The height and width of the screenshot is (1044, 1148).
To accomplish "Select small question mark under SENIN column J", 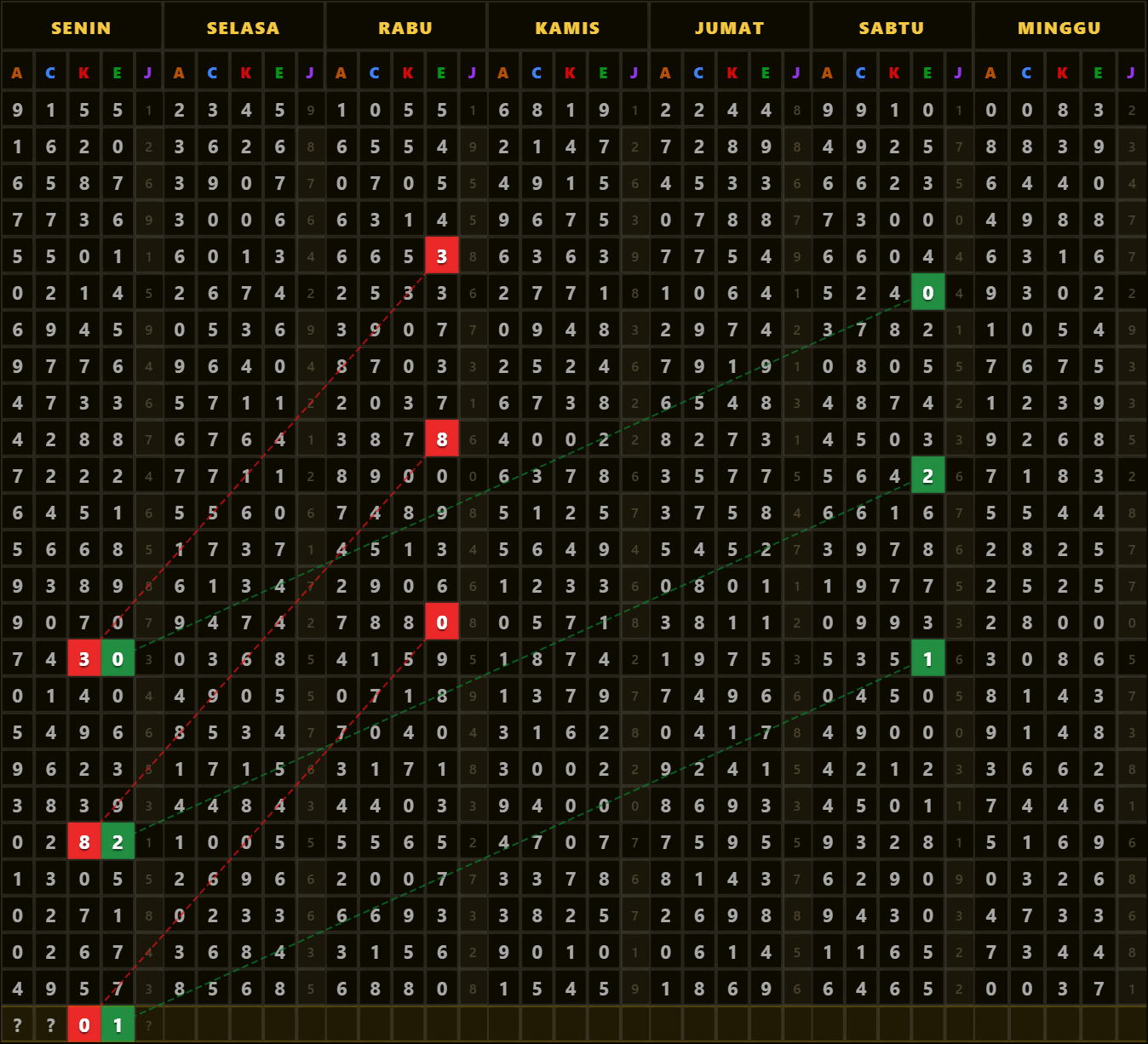I will point(148,1025).
